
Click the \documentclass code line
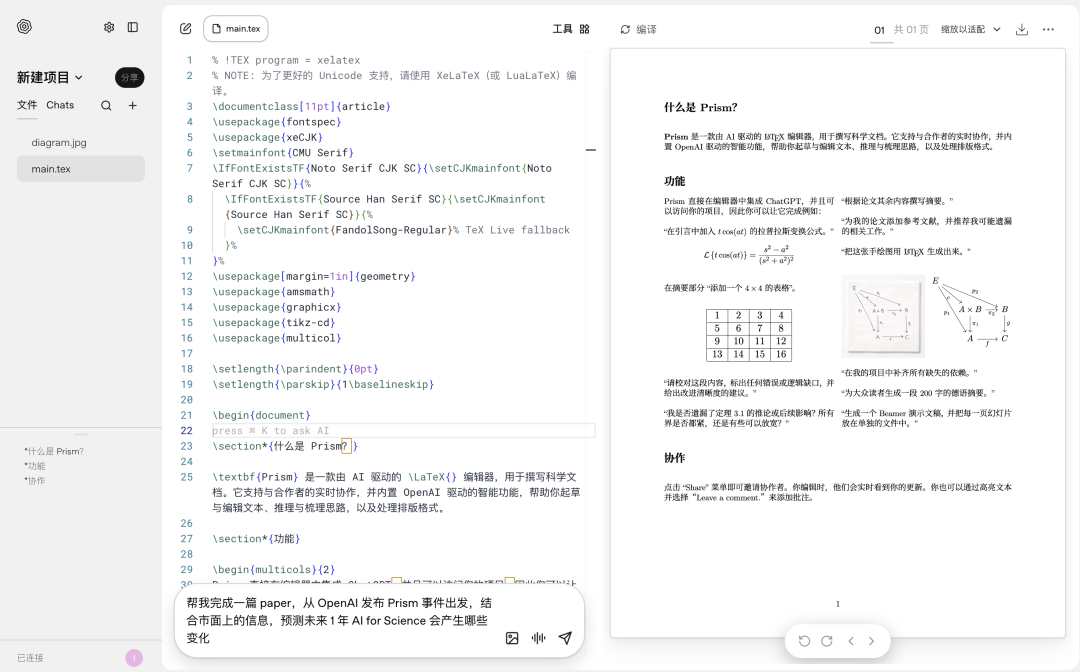click(x=302, y=107)
